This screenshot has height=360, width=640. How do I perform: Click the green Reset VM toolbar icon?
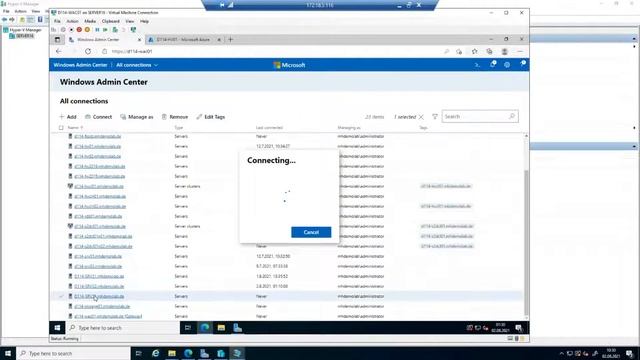pyautogui.click(x=105, y=30)
